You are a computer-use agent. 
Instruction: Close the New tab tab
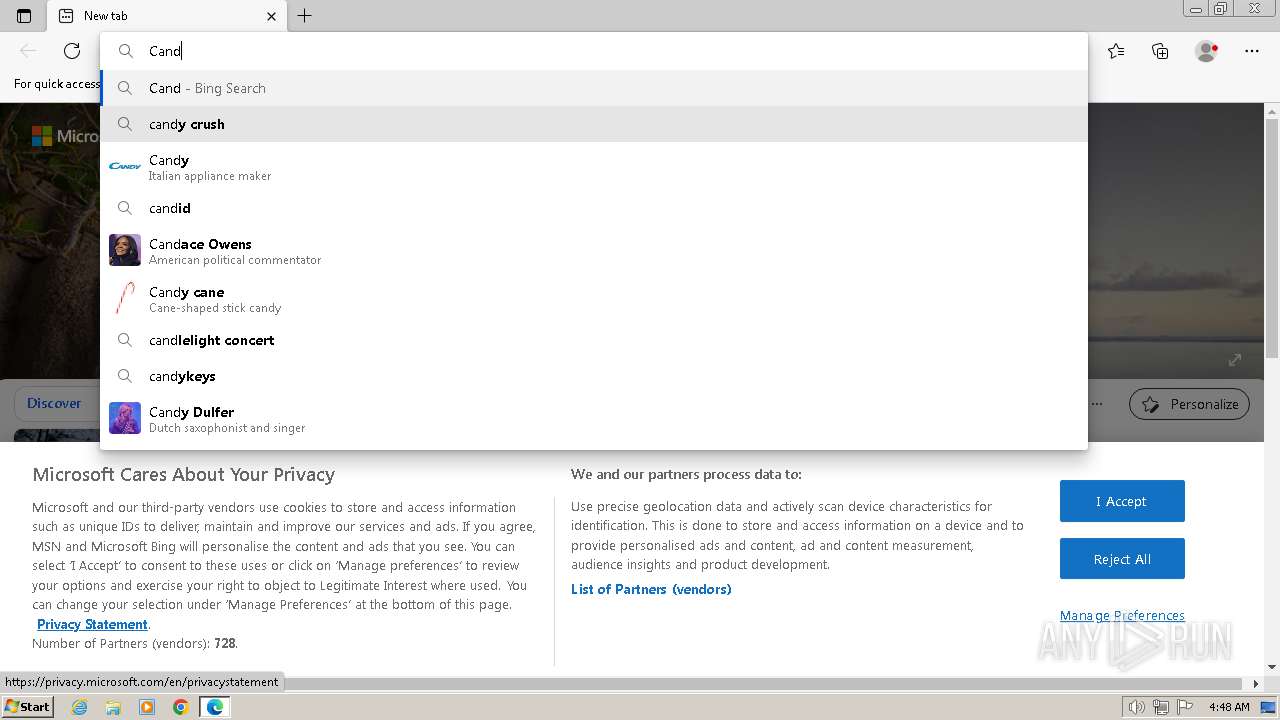click(x=272, y=16)
